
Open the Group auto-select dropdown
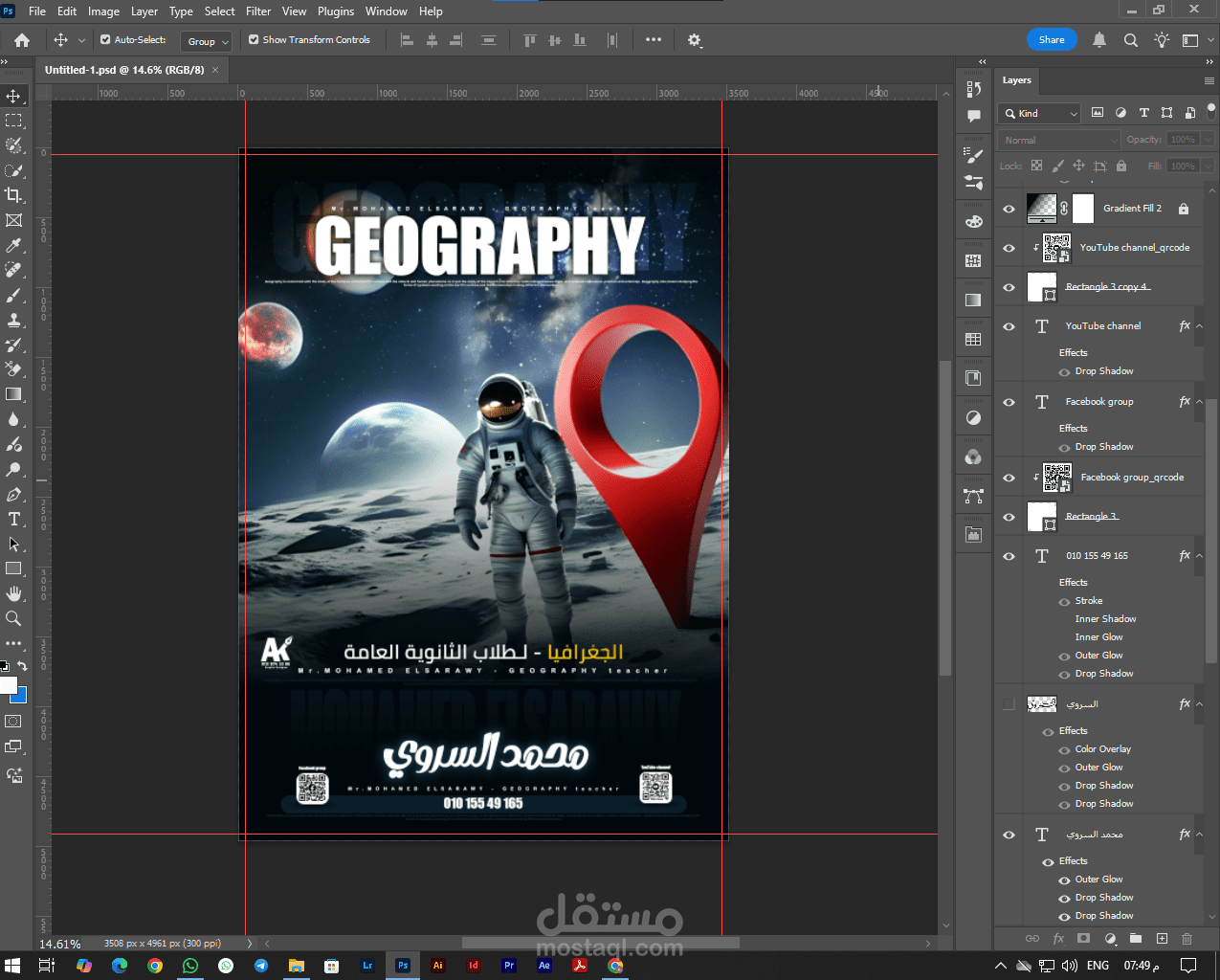208,41
